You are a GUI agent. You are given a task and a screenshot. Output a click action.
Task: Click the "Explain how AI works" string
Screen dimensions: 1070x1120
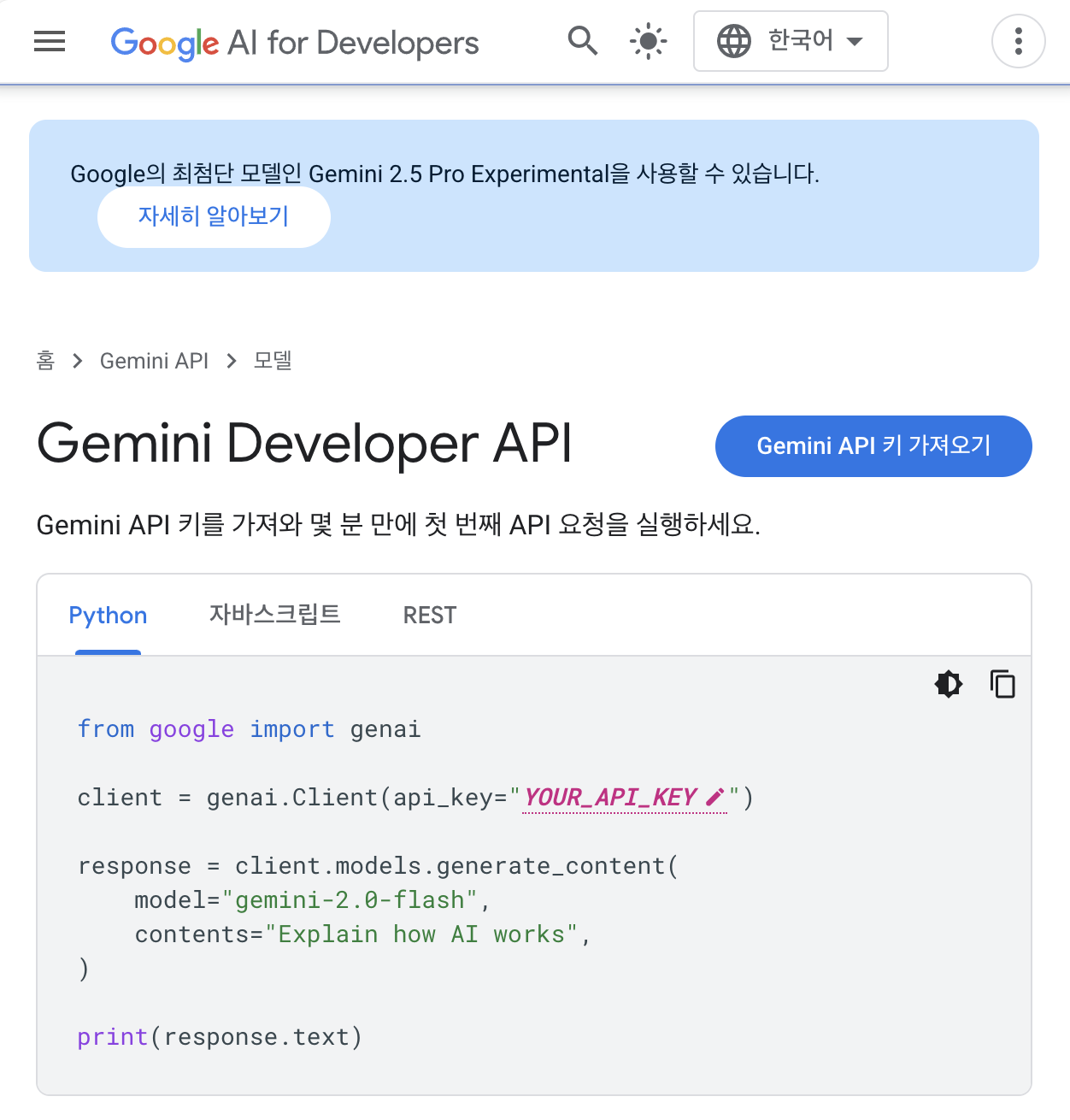[421, 934]
